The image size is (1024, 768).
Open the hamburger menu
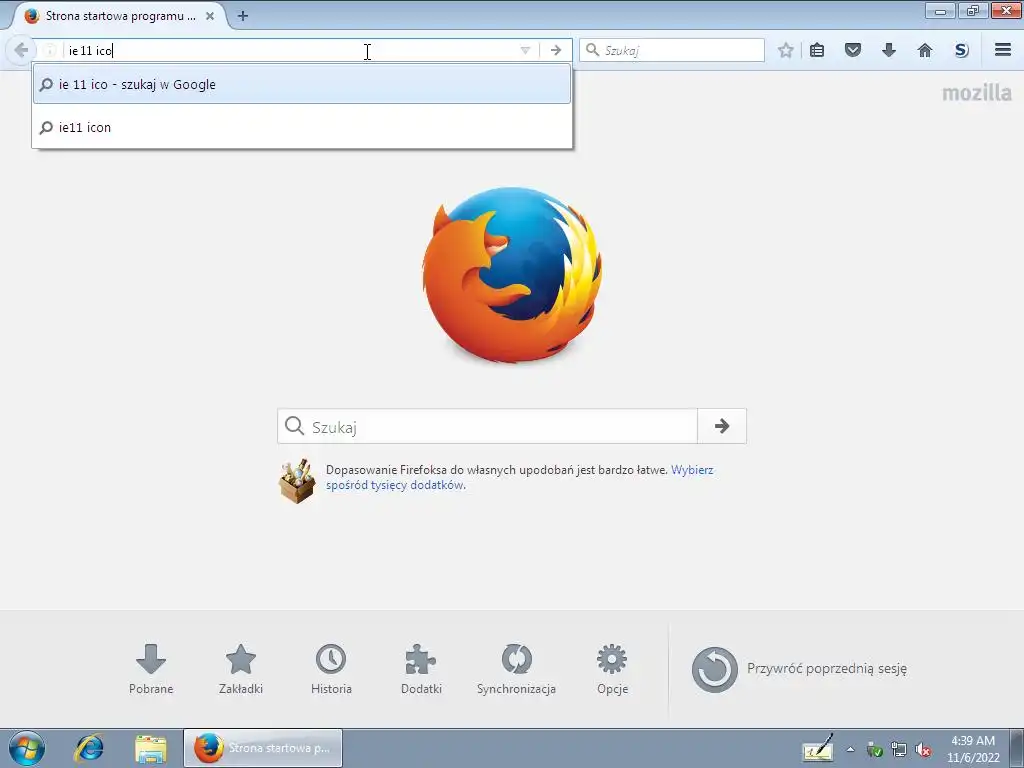point(1003,50)
